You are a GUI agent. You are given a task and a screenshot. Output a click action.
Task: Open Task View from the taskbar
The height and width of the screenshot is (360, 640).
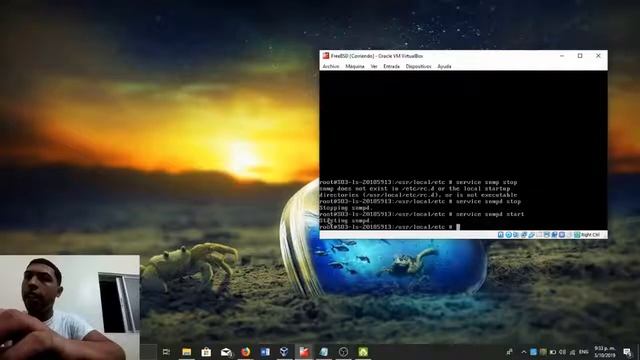pos(166,351)
